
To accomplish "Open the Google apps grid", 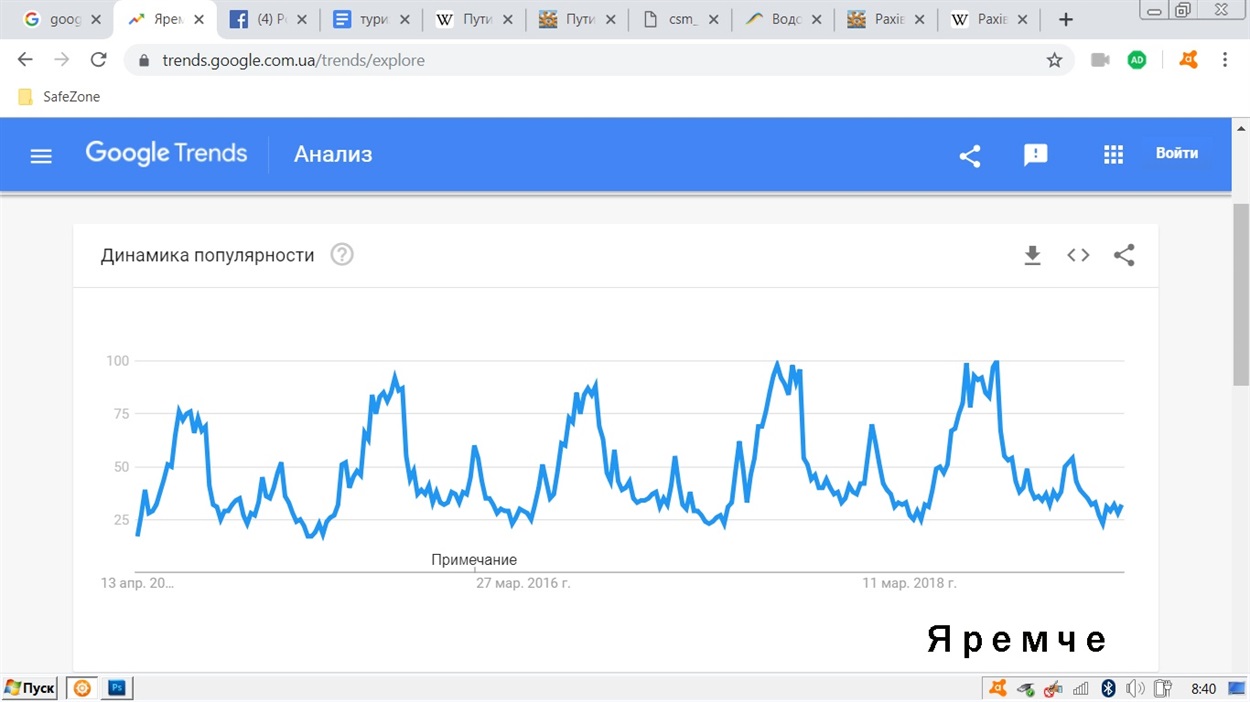I will click(1113, 155).
